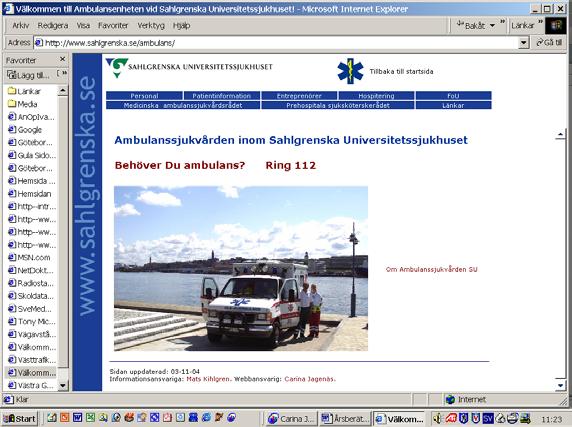Open the Gula Sido favorite
This screenshot has height=427, width=572.
click(x=32, y=155)
